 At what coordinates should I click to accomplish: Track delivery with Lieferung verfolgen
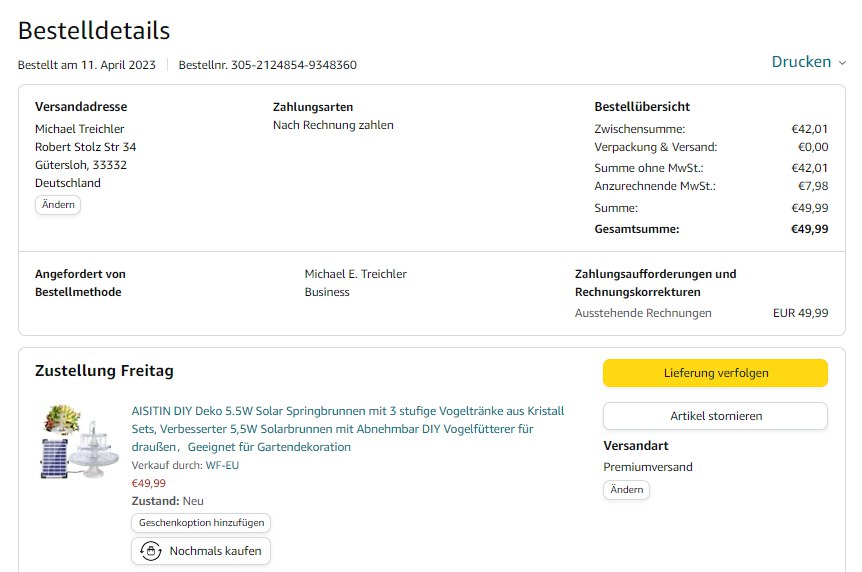point(715,373)
